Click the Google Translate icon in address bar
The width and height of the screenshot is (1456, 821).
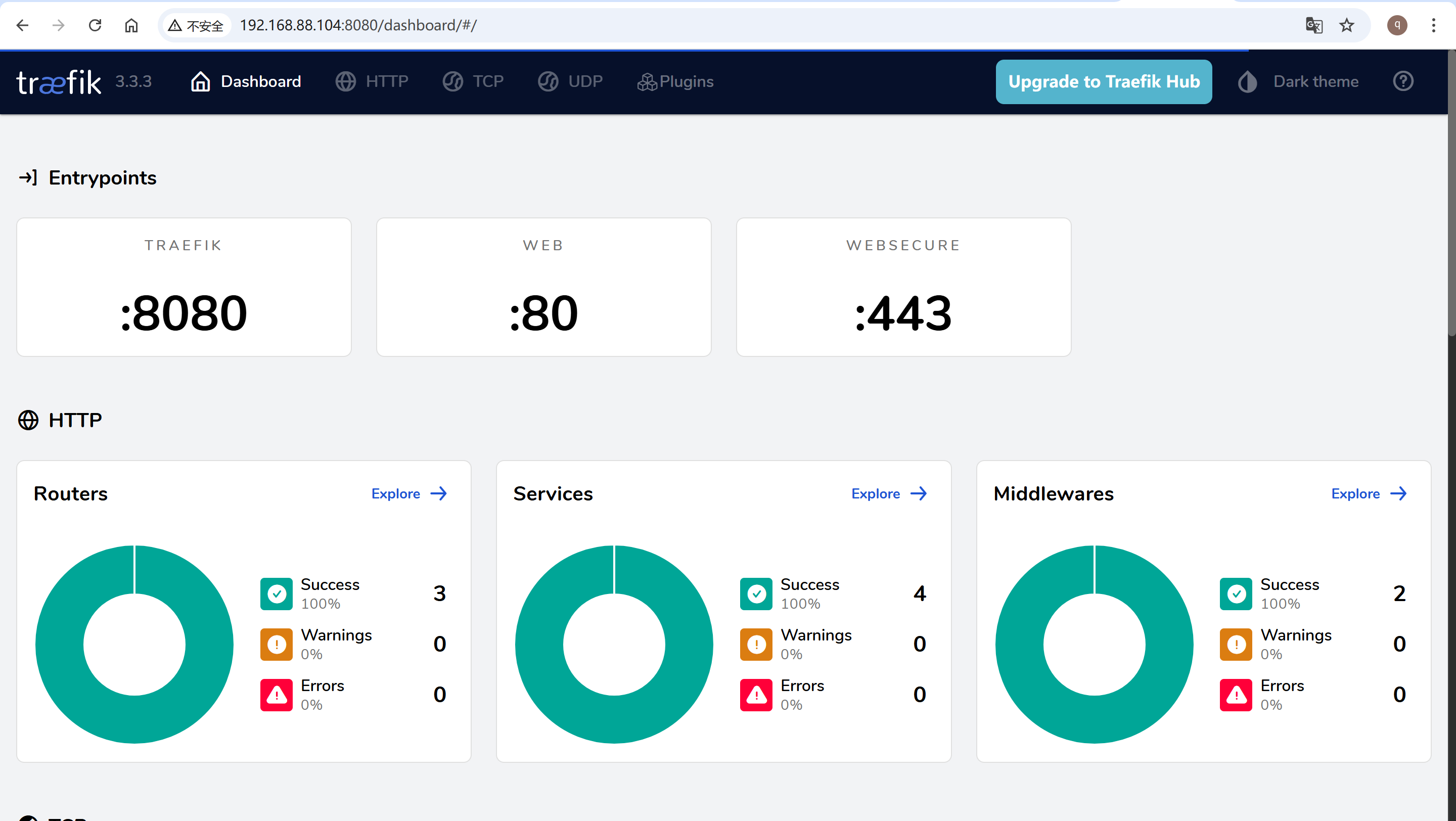(1313, 25)
